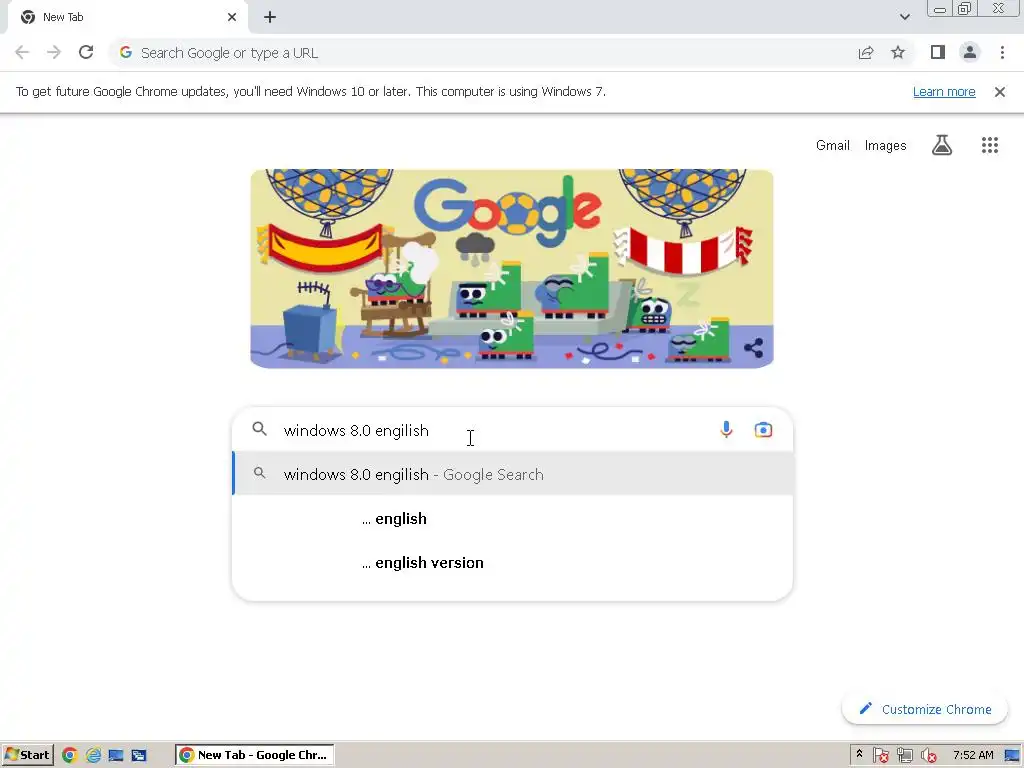This screenshot has width=1024, height=768.
Task: Share the Google Doodle
Action: point(754,347)
